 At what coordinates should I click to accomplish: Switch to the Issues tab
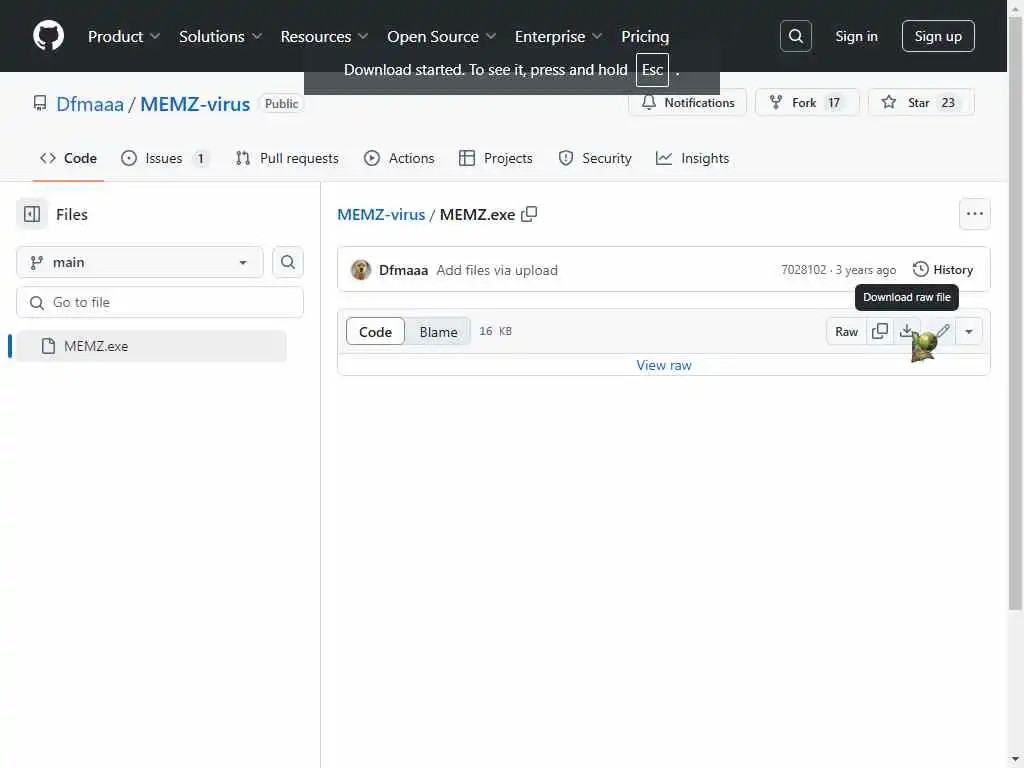point(165,158)
